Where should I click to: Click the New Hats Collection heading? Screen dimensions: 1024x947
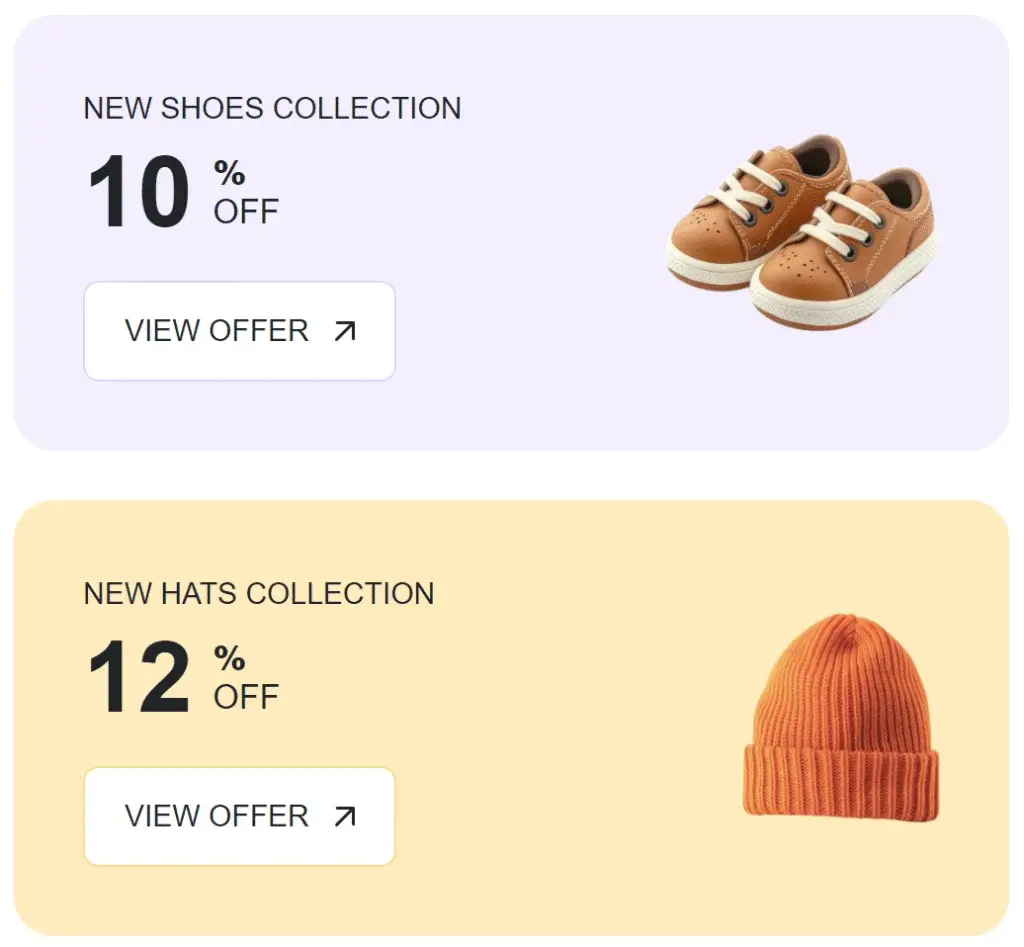pos(259,593)
